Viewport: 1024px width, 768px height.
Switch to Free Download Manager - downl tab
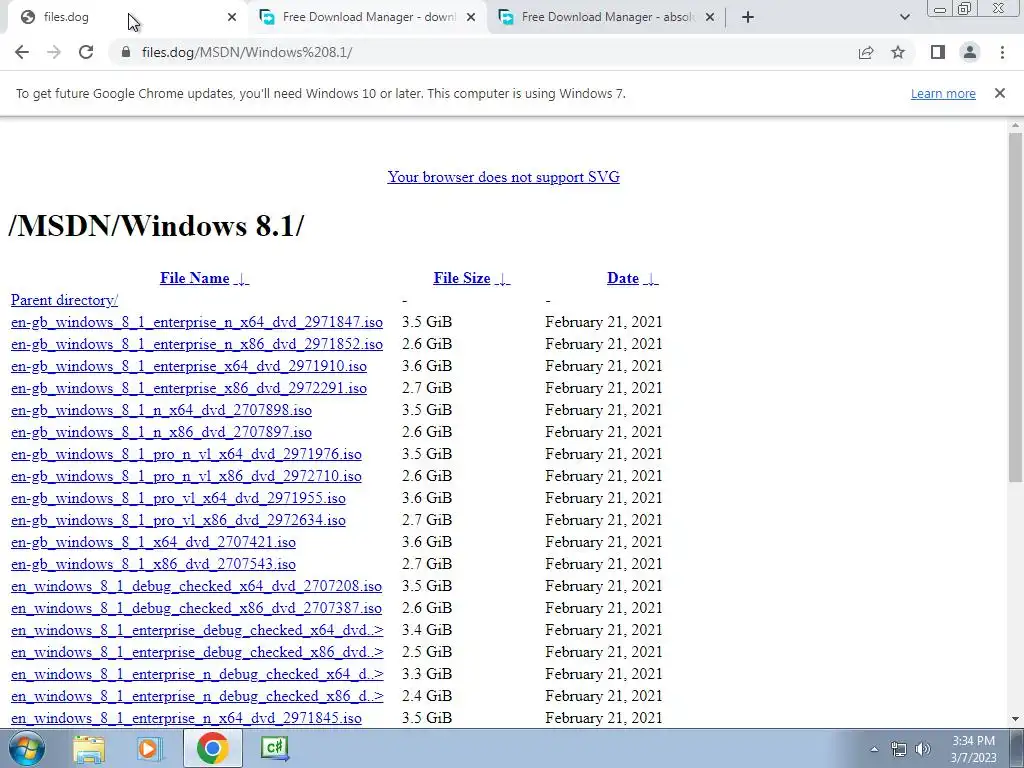(368, 17)
